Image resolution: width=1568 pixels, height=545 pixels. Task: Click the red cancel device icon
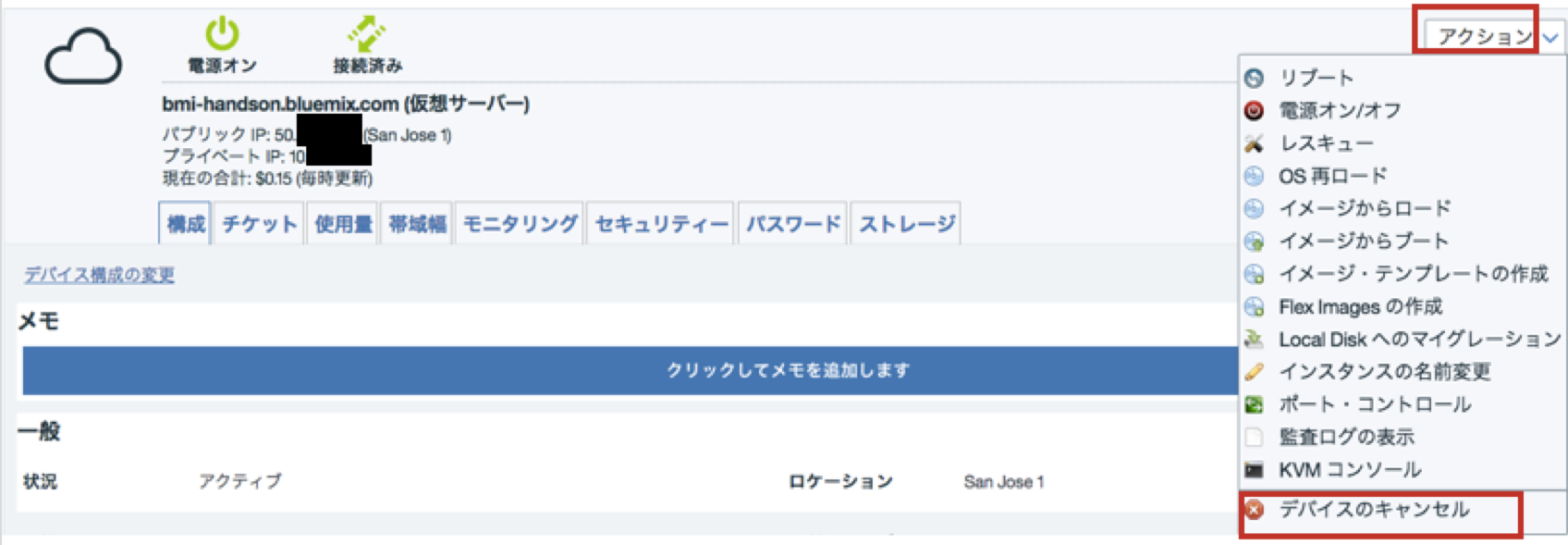coord(1255,510)
